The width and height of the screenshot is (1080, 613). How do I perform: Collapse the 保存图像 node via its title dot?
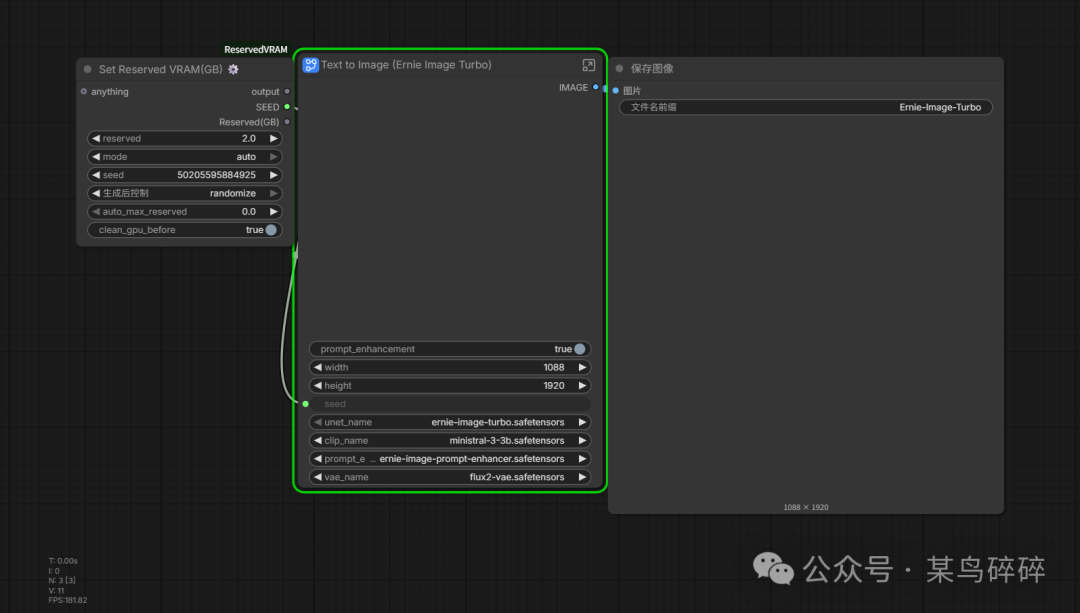coord(620,69)
